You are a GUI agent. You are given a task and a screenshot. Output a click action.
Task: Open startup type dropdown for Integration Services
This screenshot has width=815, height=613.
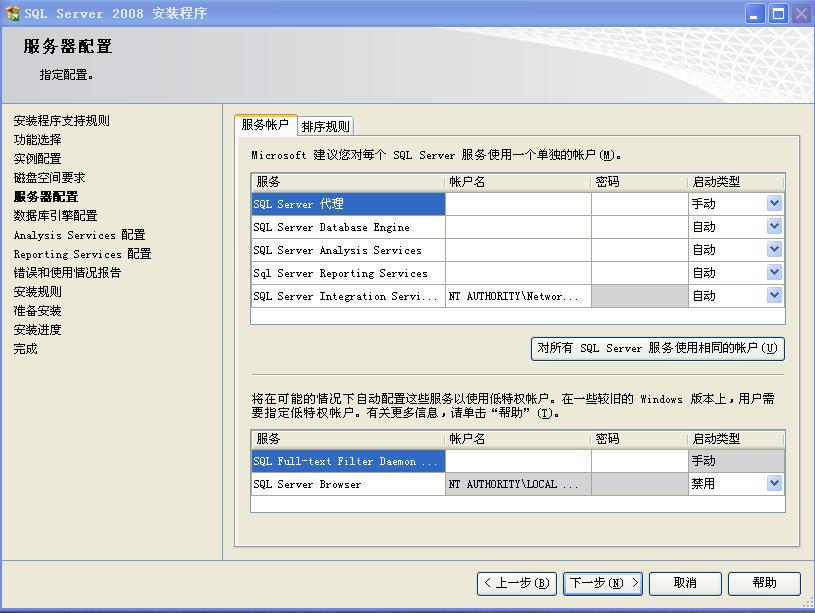(774, 295)
